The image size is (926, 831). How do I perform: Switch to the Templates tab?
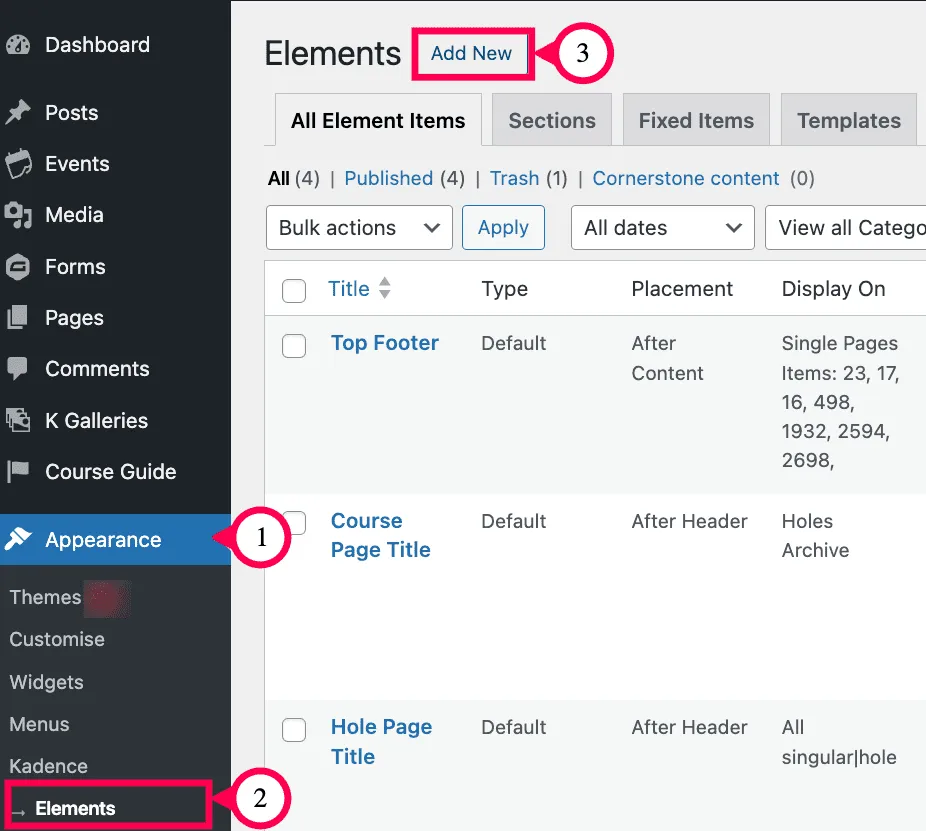pos(849,120)
